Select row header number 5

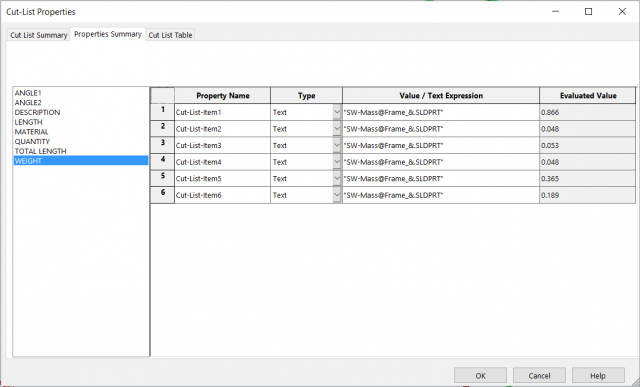tap(162, 178)
